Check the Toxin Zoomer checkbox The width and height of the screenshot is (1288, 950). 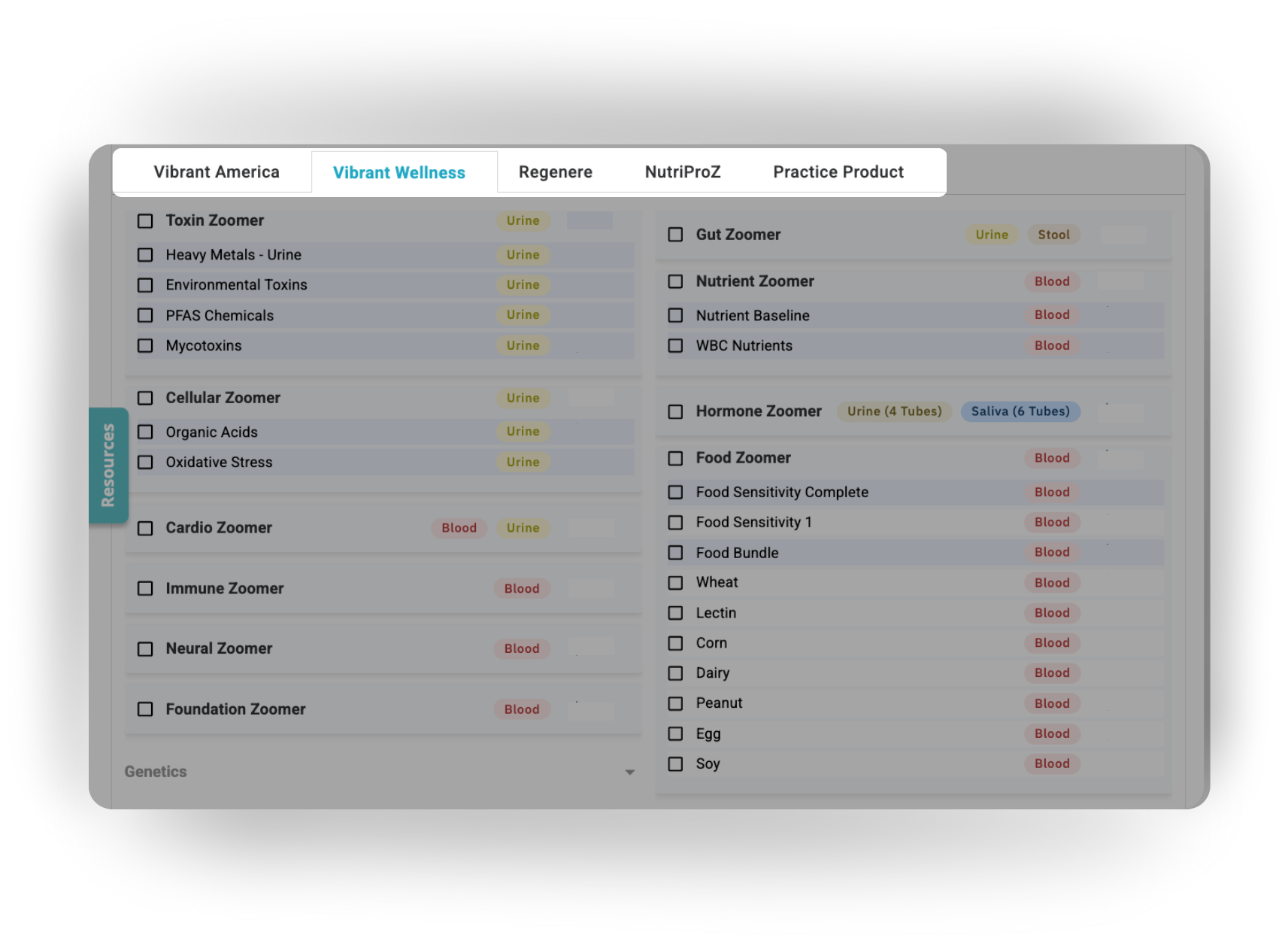(x=145, y=221)
